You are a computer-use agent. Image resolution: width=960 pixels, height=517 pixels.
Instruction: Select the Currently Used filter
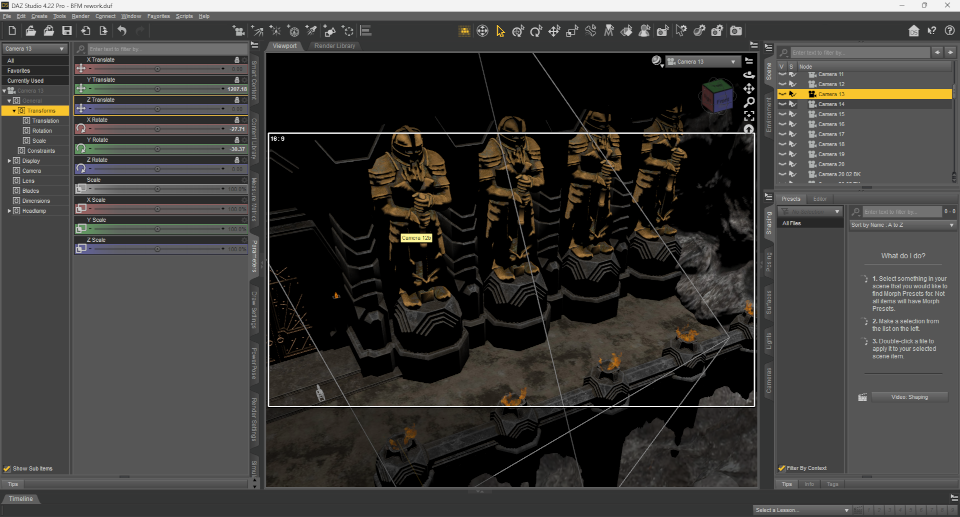[x=36, y=81]
